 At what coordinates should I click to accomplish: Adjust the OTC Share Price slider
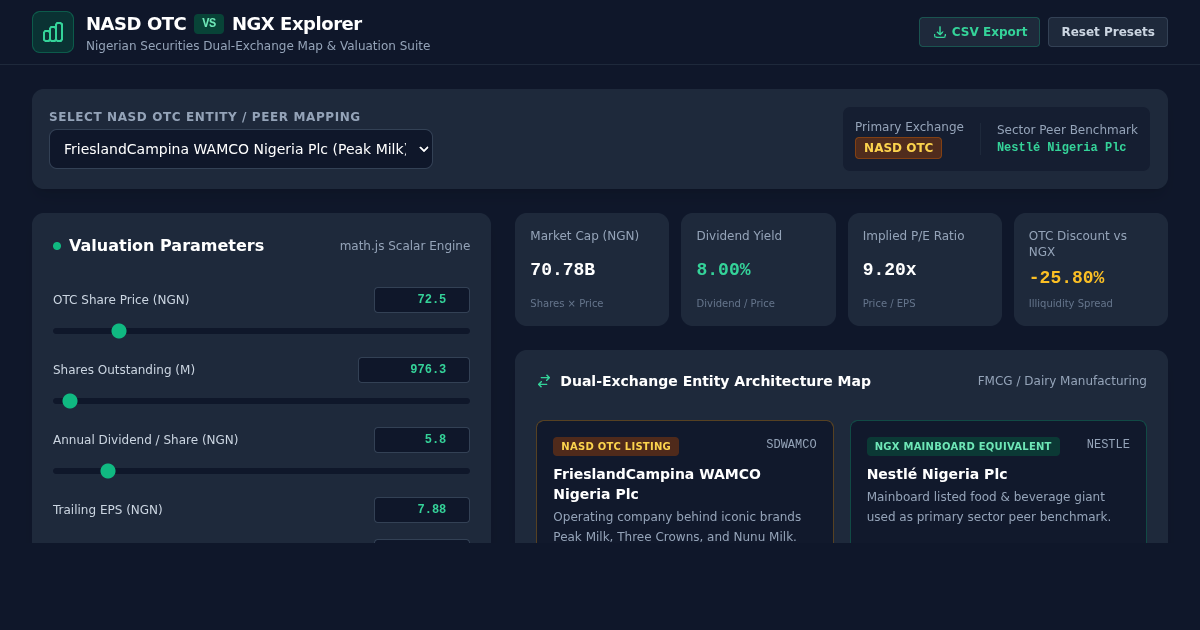pyautogui.click(x=261, y=331)
